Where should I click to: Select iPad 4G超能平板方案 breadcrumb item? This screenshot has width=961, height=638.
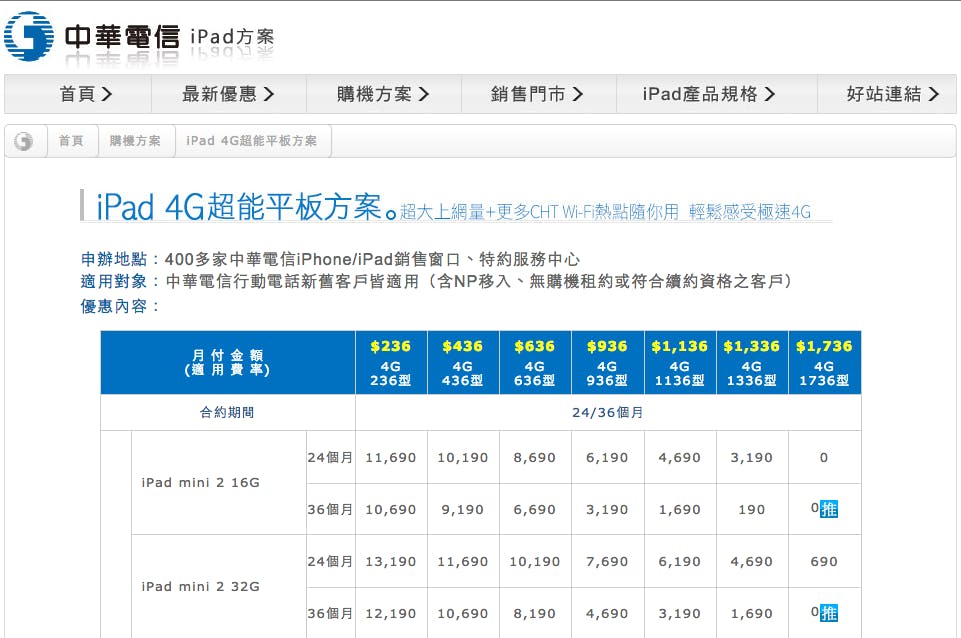(x=252, y=141)
